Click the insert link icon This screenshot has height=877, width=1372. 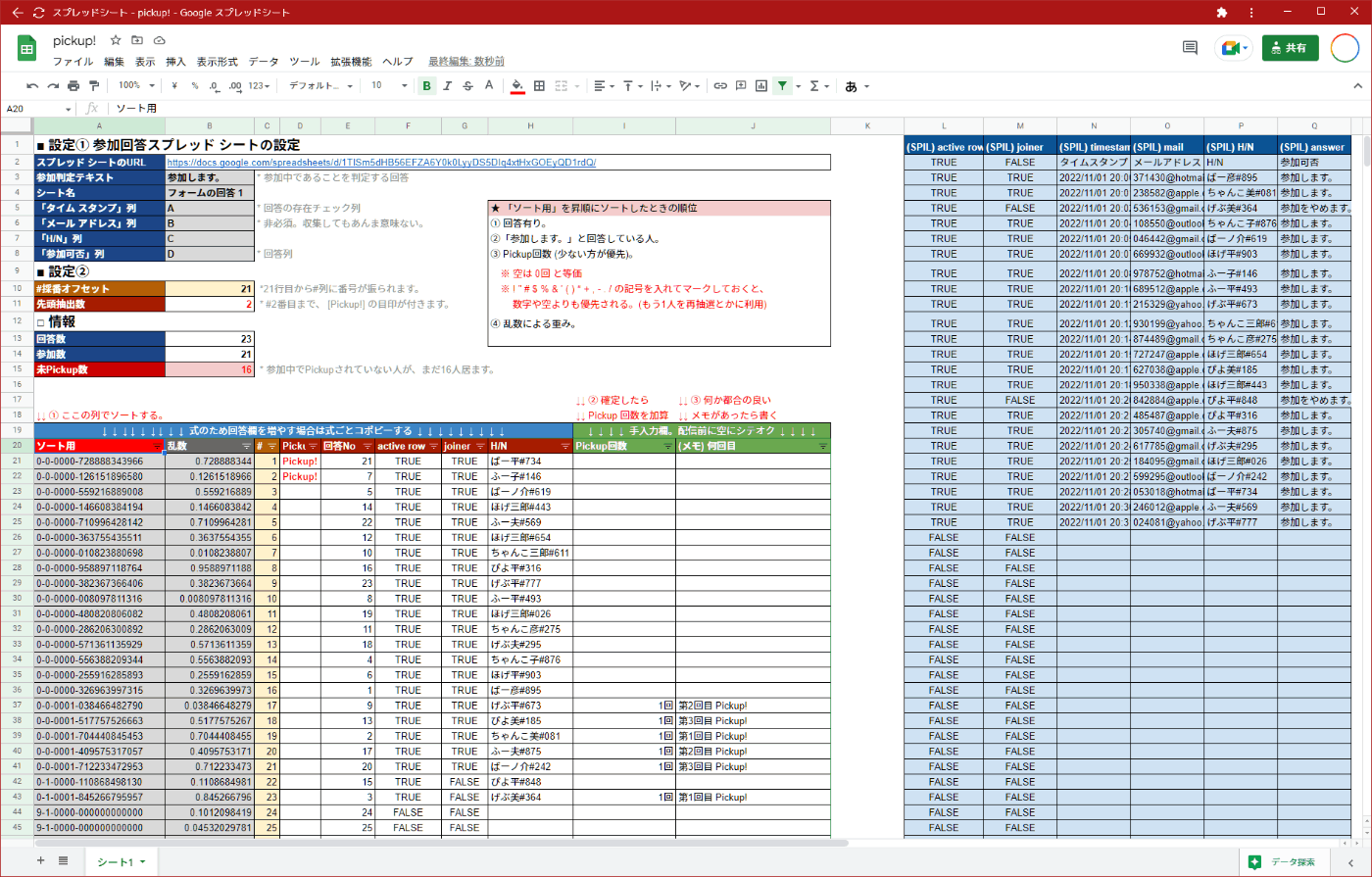point(720,86)
